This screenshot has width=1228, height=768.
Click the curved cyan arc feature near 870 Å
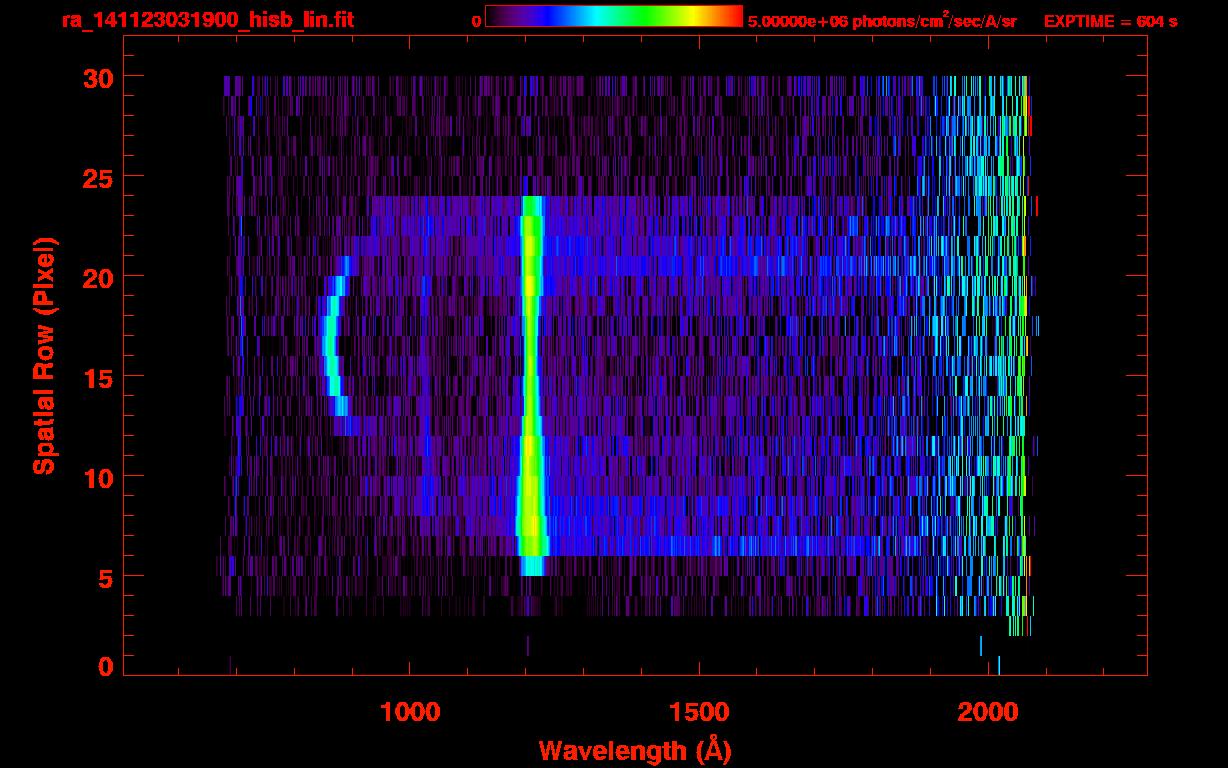(336, 345)
